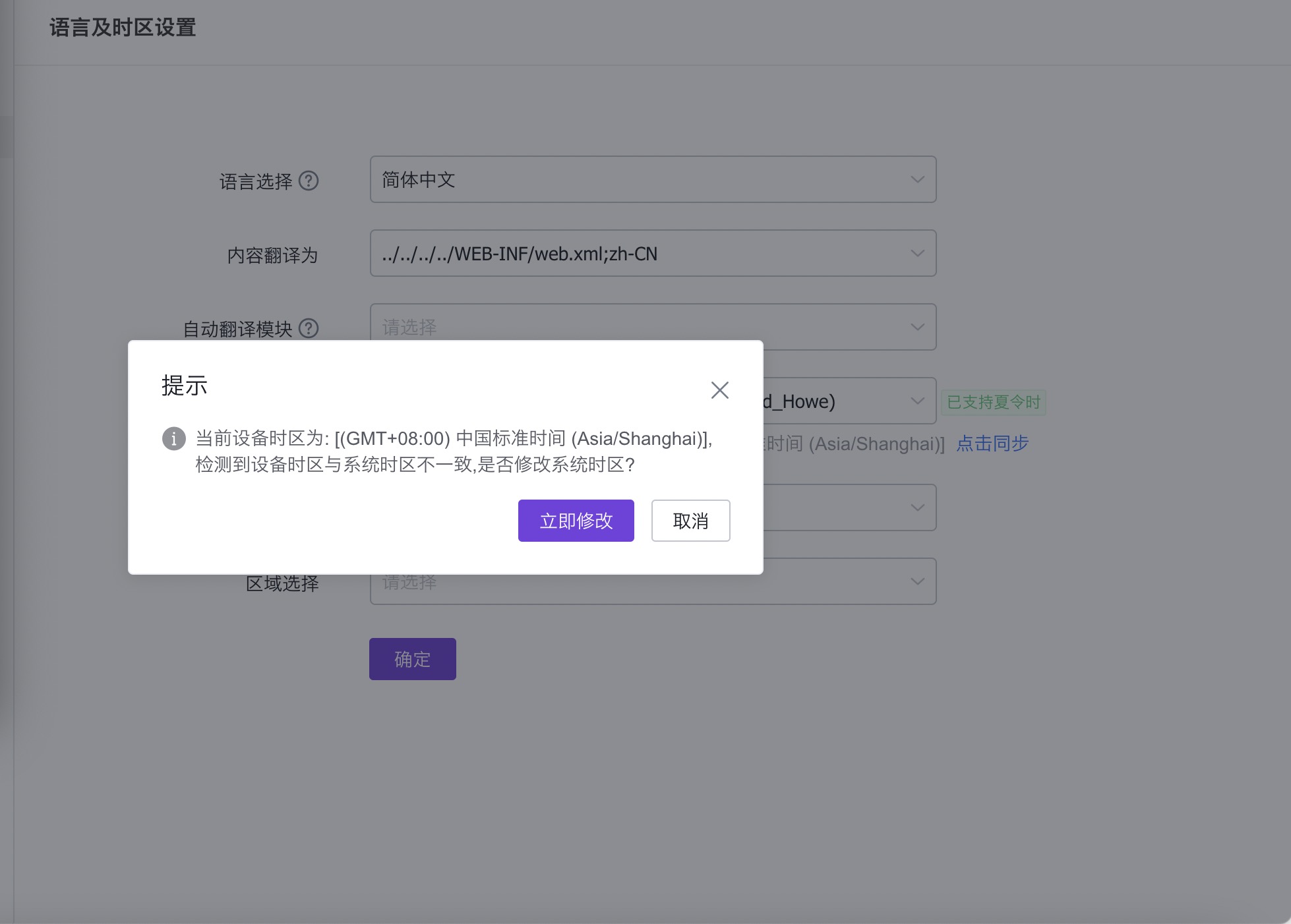This screenshot has height=924, width=1291.
Task: Click the 提示 dialog title
Action: click(185, 386)
